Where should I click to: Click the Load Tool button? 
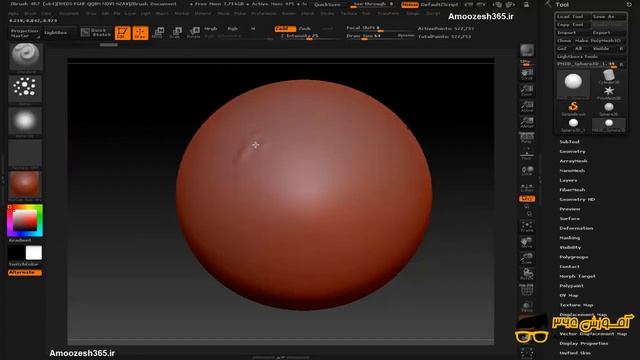573,17
